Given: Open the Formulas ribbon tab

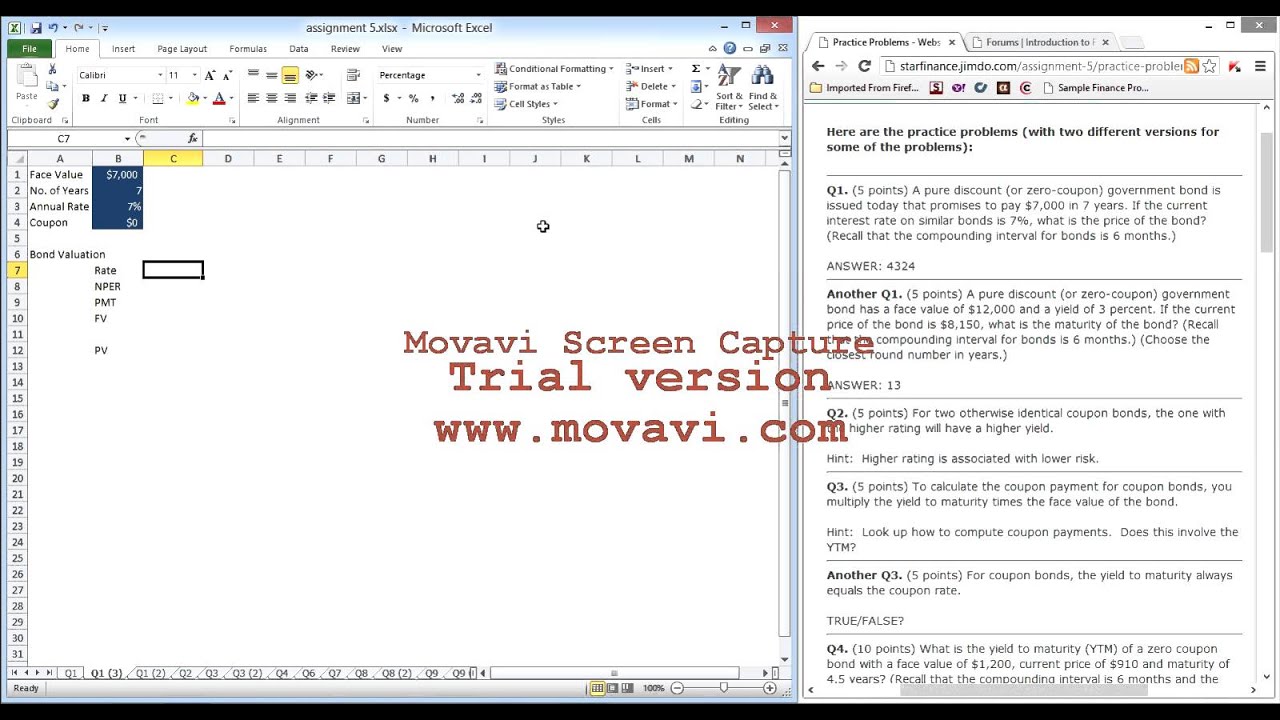Looking at the screenshot, I should (x=248, y=48).
